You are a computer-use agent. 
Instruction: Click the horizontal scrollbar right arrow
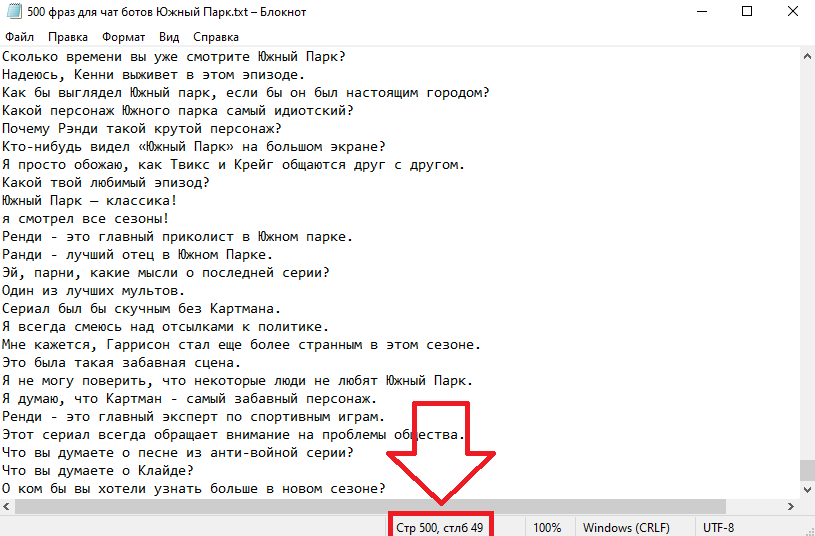point(791,506)
